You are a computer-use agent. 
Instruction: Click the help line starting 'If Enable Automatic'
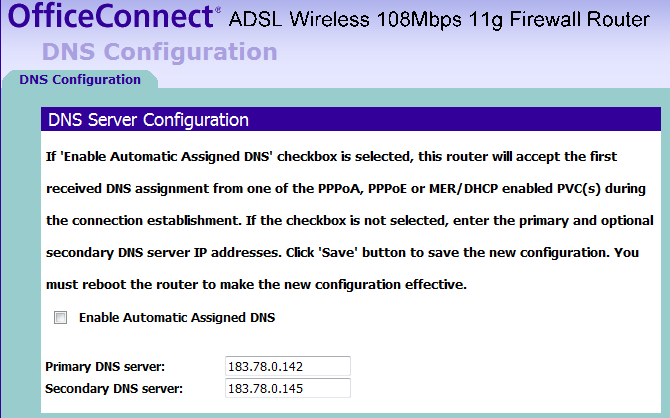pyautogui.click(x=331, y=157)
